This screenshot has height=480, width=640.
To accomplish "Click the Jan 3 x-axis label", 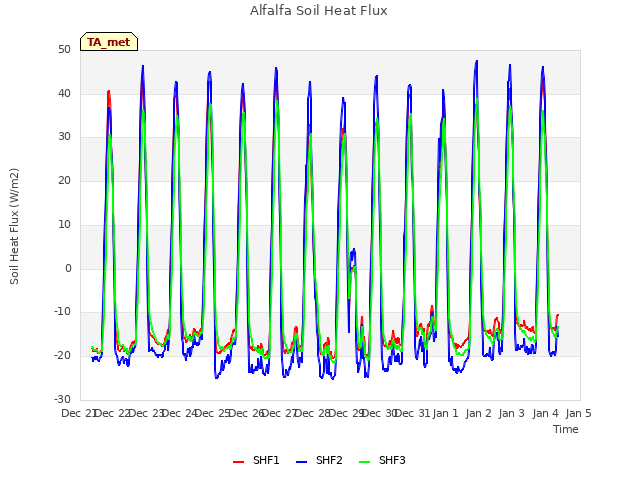I will click(512, 413).
